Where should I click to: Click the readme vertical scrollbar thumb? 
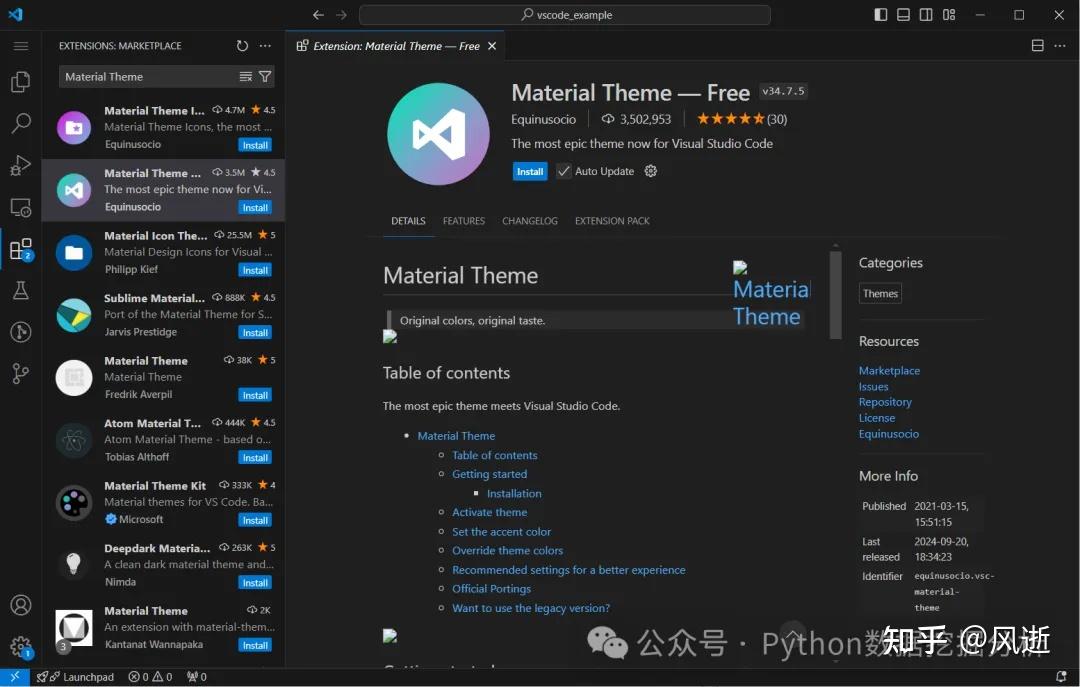coord(835,294)
